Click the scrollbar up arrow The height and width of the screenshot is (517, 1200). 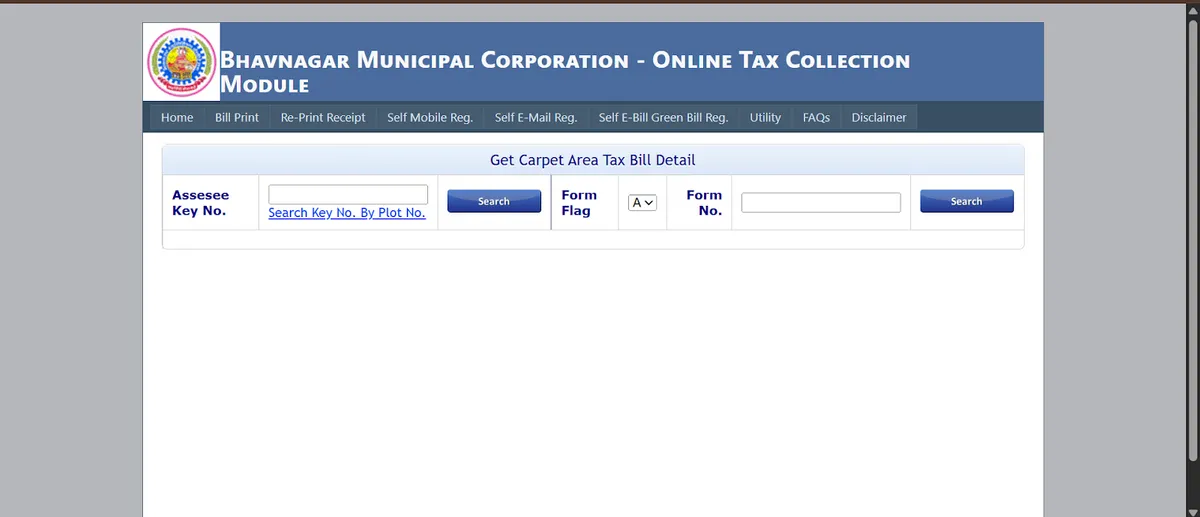1192,6
